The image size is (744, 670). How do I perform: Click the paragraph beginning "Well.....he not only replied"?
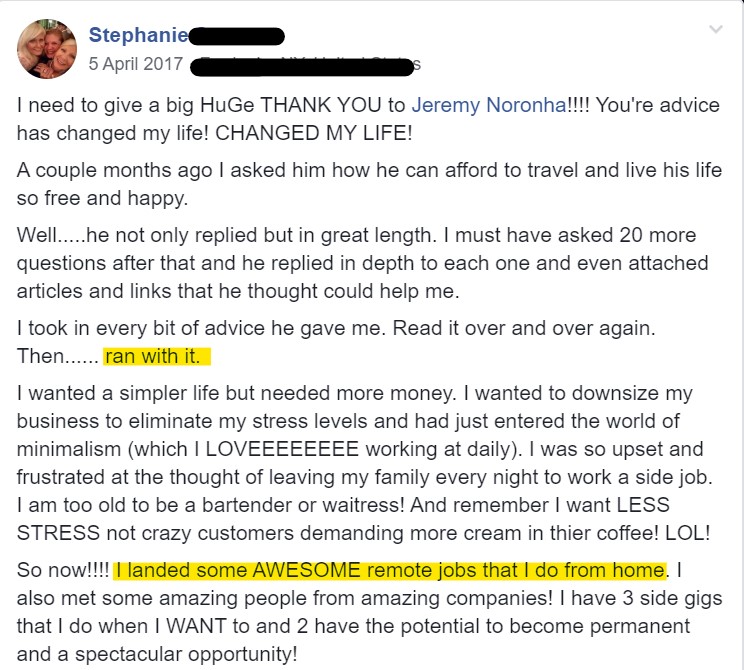[363, 263]
